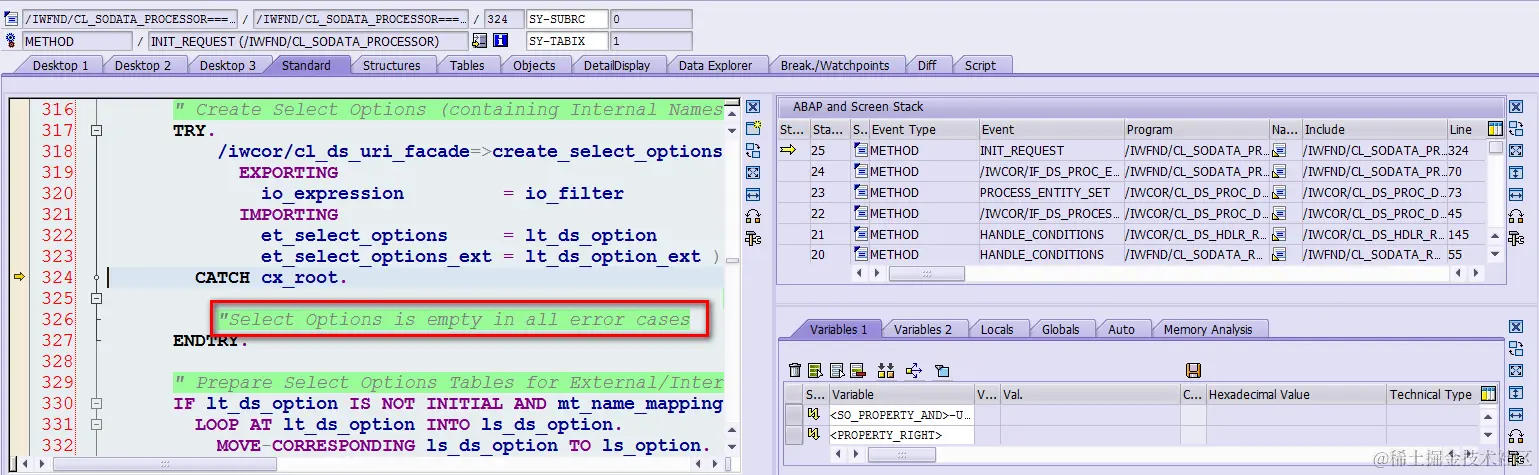Viewport: 1539px width, 475px height.
Task: Maximize the code editor horizontally
Action: click(x=753, y=194)
